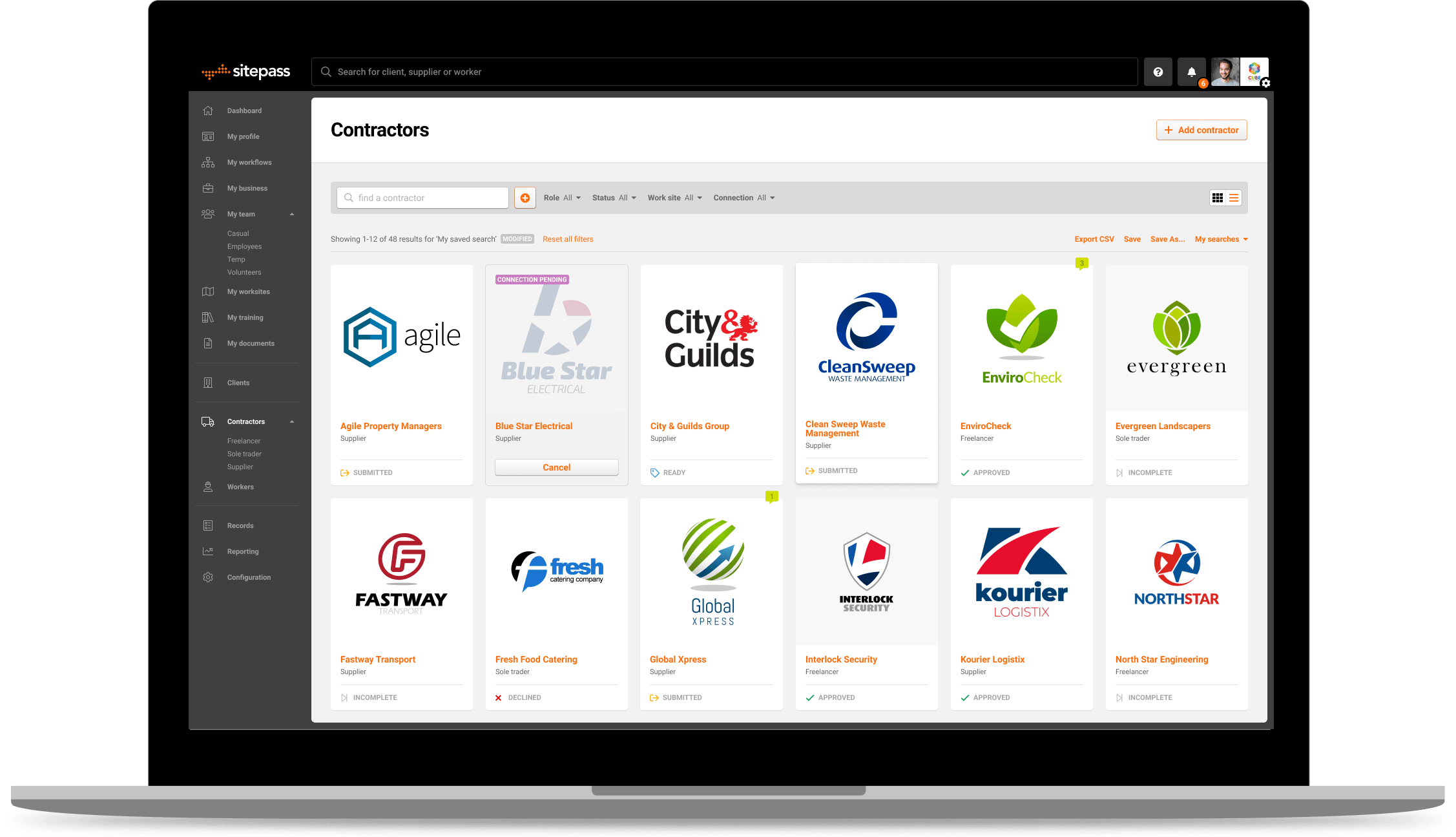This screenshot has width=1456, height=837.
Task: Select the Contractors menu item
Action: coord(246,421)
